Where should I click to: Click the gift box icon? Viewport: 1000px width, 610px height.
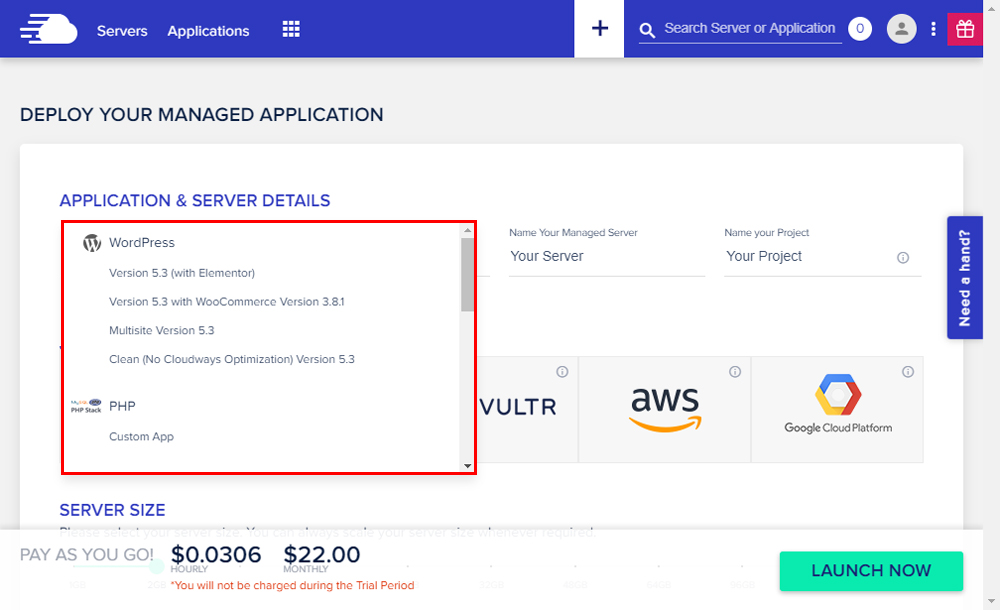pos(965,29)
